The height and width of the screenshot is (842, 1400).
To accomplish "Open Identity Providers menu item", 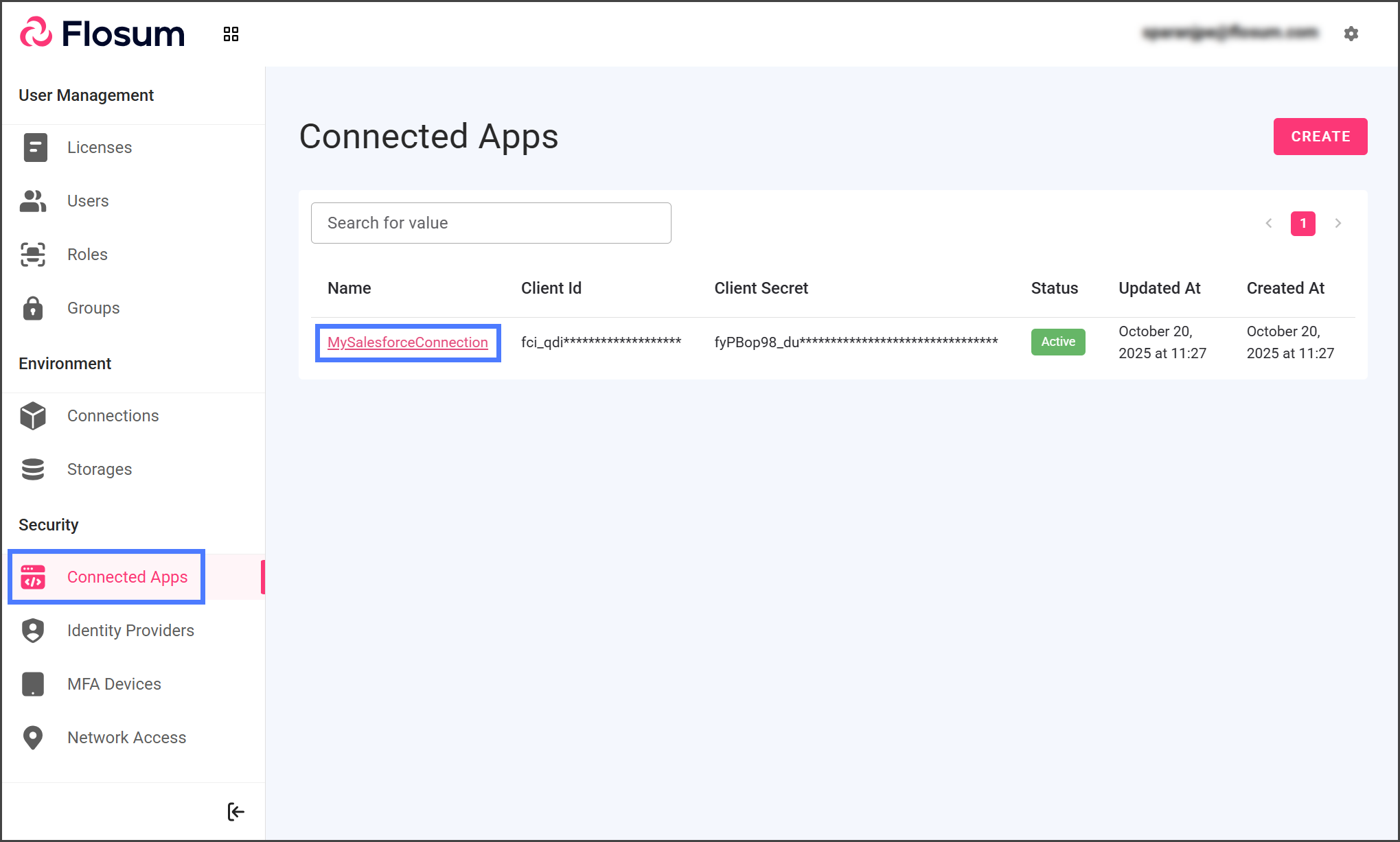I will click(130, 631).
